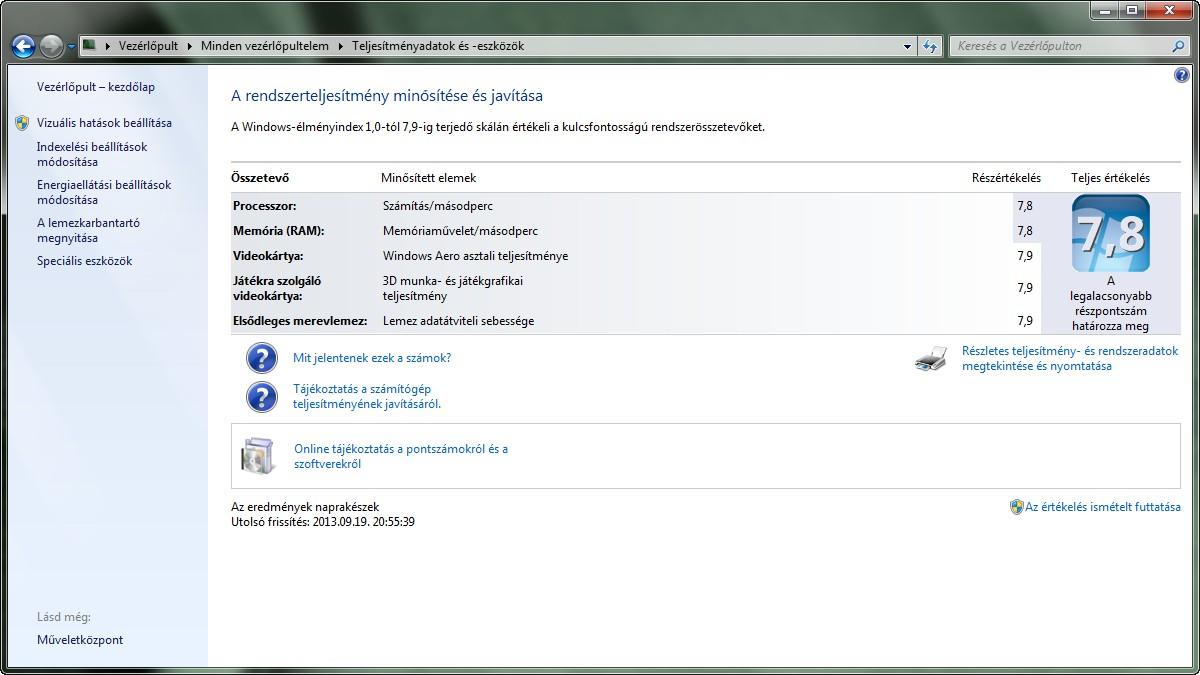The image size is (1200, 675).
Task: Open Speciális eszközök link
Action: (84, 261)
